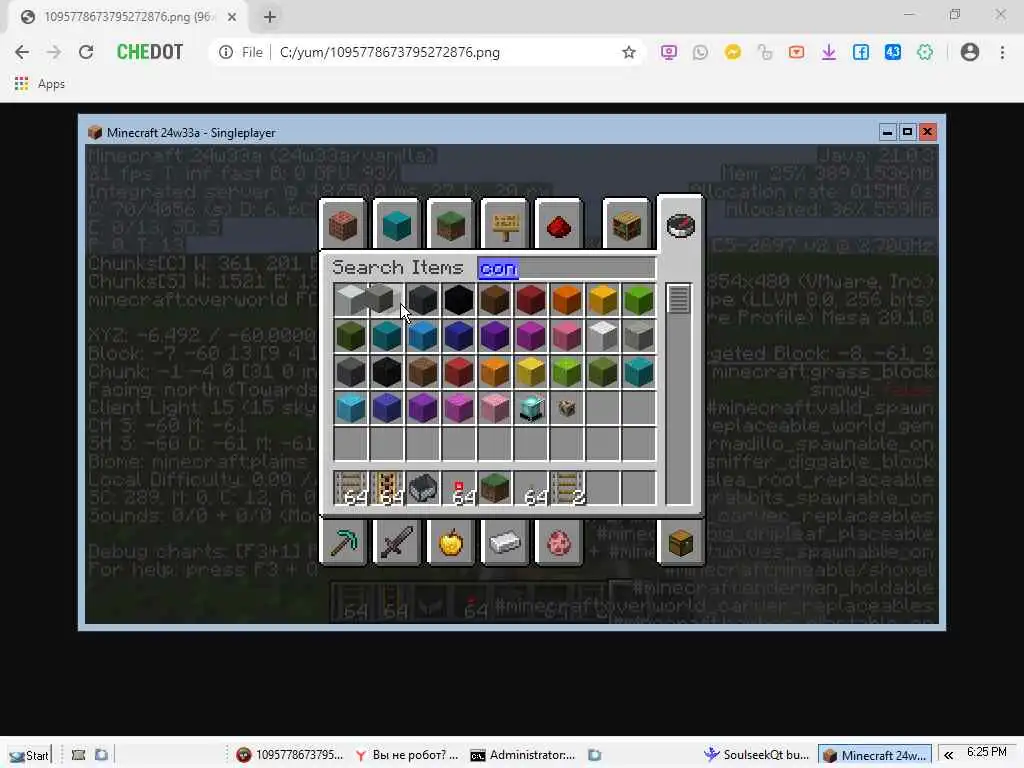The width and height of the screenshot is (1024, 768).
Task: Select the powered rail stack in hotbar
Action: [x=387, y=488]
